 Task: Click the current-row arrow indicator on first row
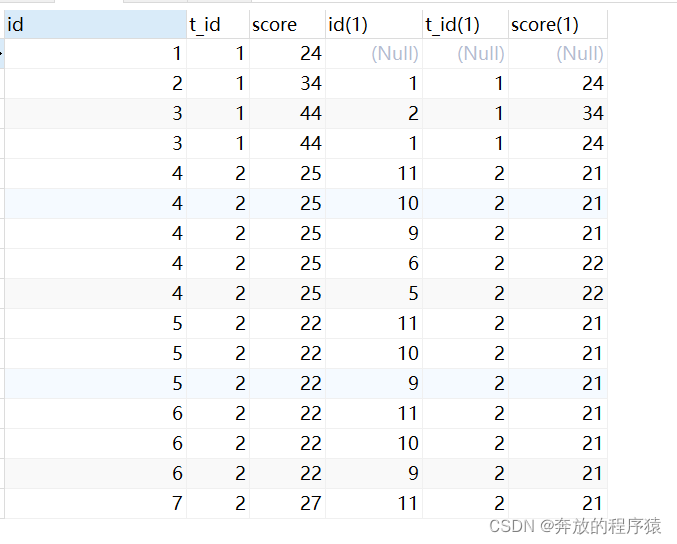point(2,54)
